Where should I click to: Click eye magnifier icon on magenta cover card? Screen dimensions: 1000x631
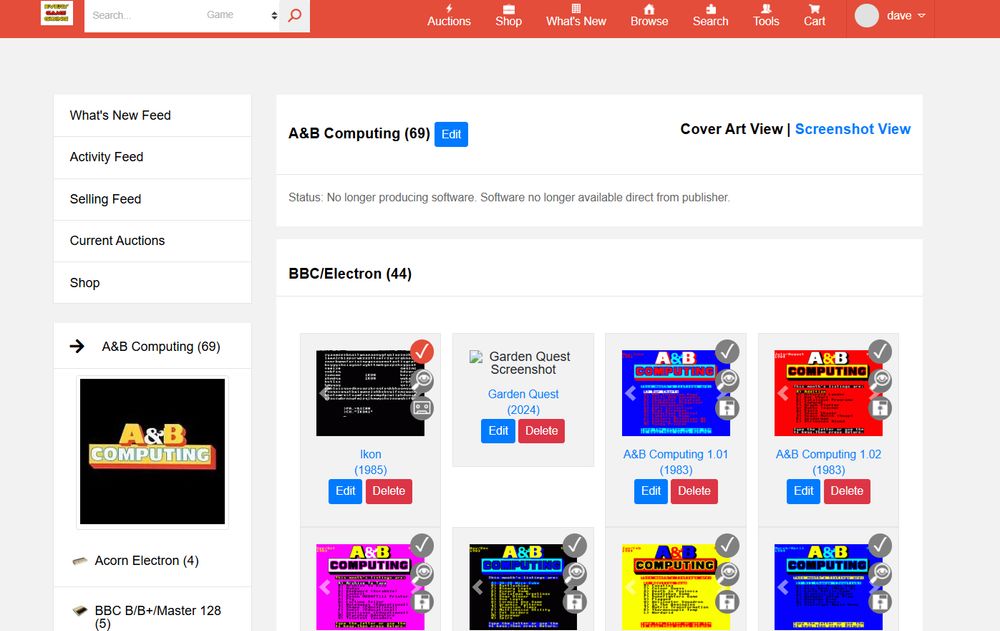click(422, 574)
